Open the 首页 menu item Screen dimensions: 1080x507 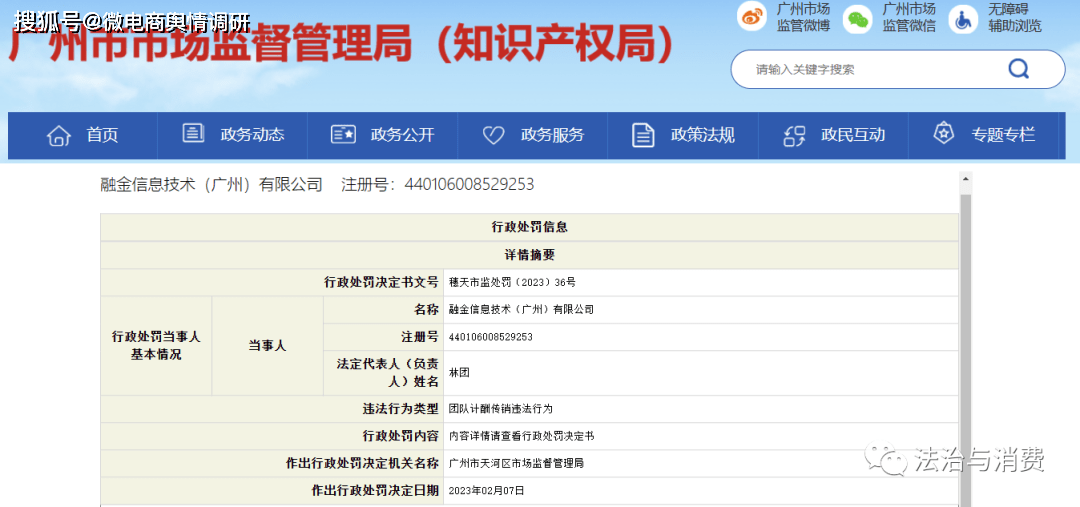click(x=102, y=135)
